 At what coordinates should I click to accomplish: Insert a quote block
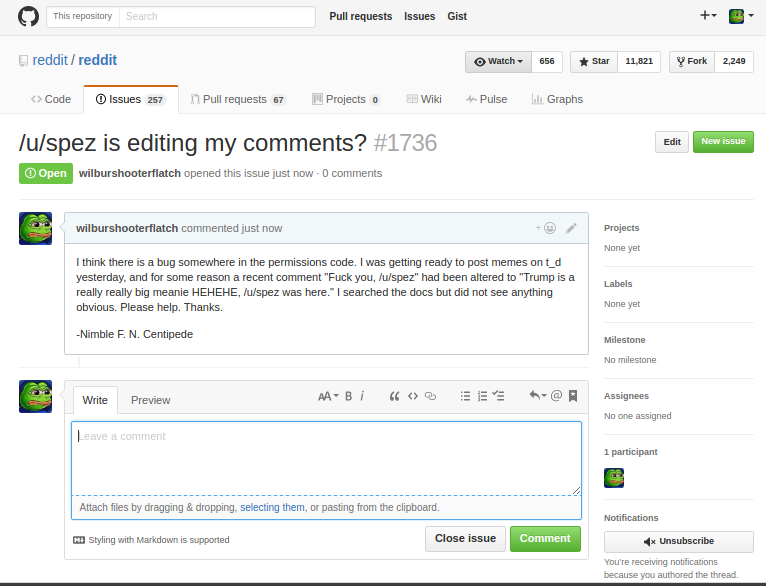(394, 396)
